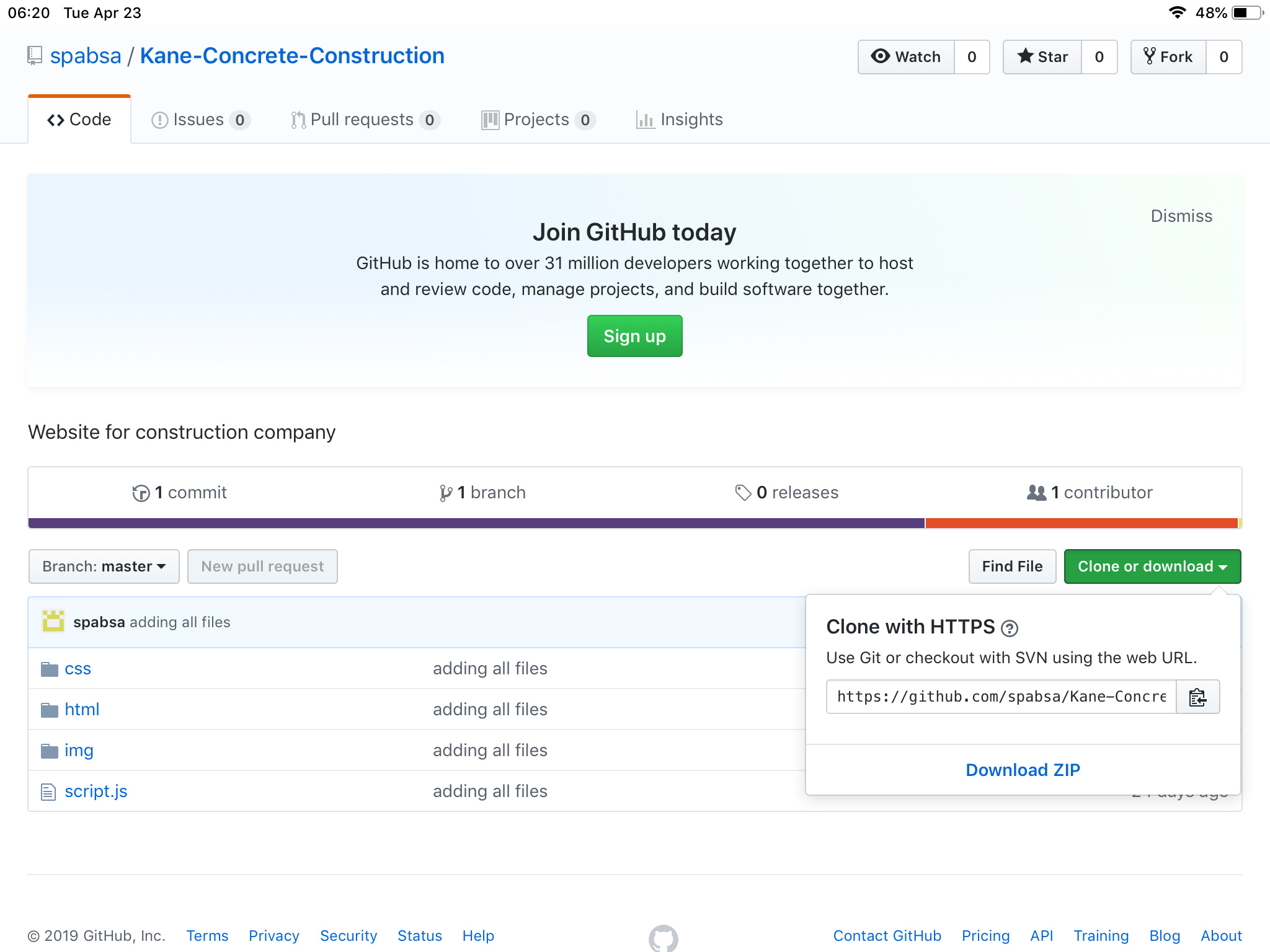Copy clone URL with clipboard icon
Viewport: 1270px width, 952px height.
coord(1197,697)
